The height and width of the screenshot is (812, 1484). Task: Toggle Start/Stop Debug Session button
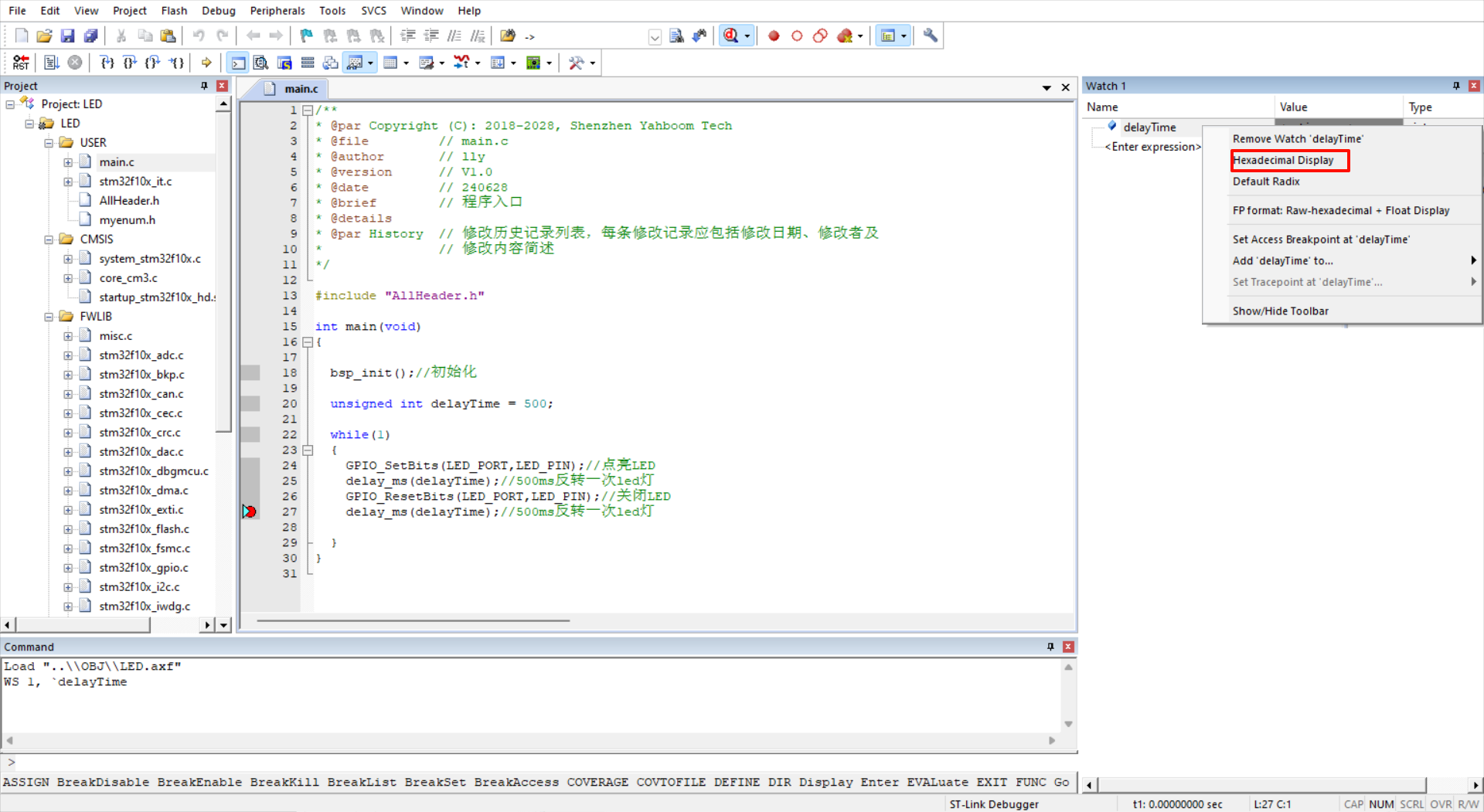point(731,36)
